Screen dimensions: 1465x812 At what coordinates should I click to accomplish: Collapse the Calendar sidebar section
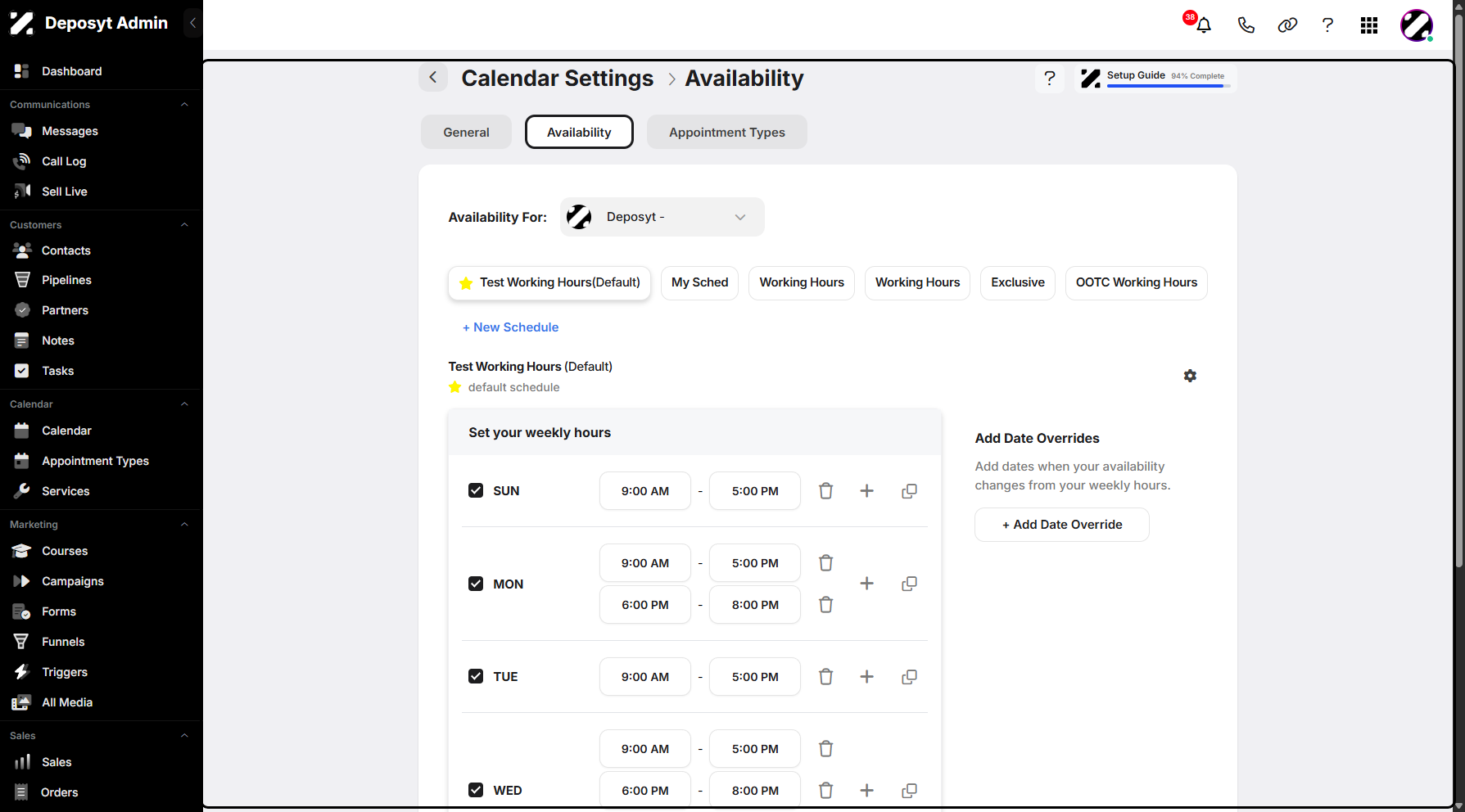coord(184,404)
